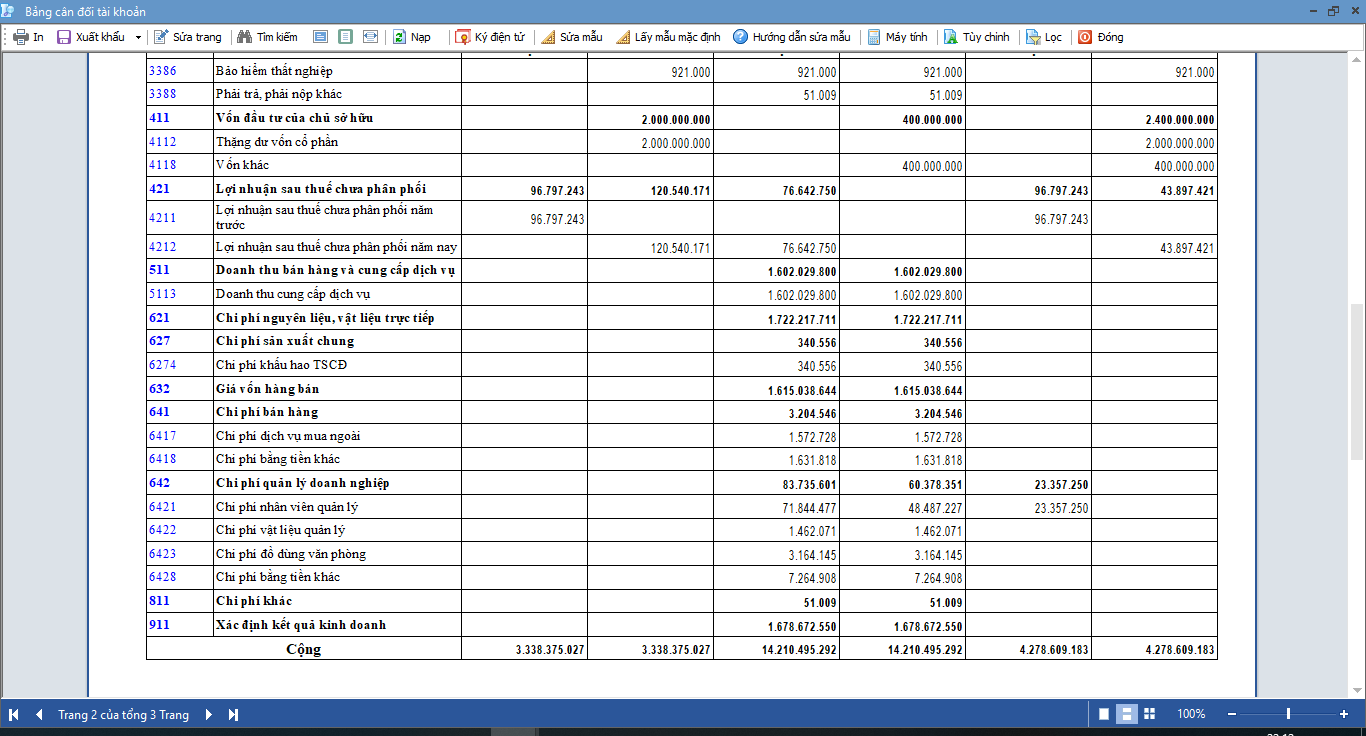This screenshot has width=1366, height=736.
Task: Click the In (print) printer icon
Action: [x=20, y=37]
